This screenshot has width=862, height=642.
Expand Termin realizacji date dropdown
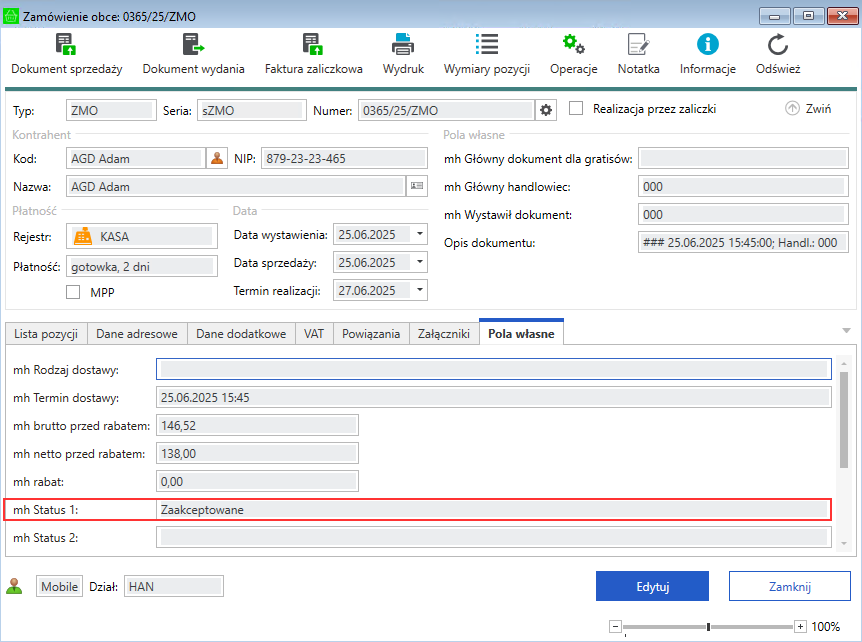click(x=419, y=291)
